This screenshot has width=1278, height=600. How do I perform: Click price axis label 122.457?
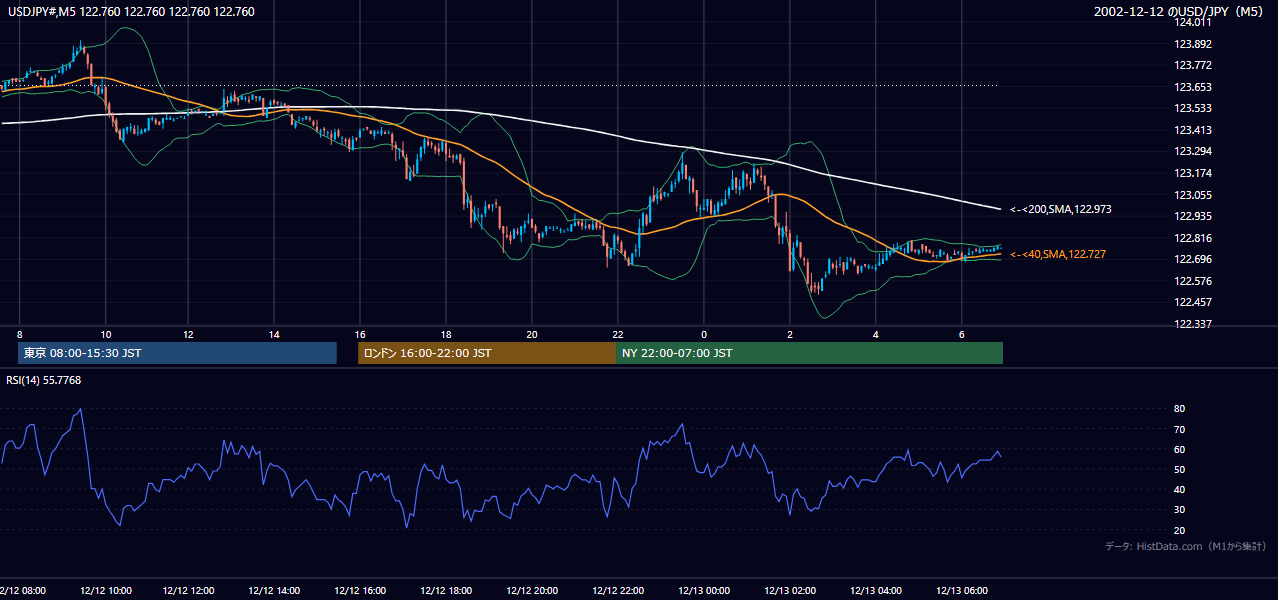click(1194, 302)
